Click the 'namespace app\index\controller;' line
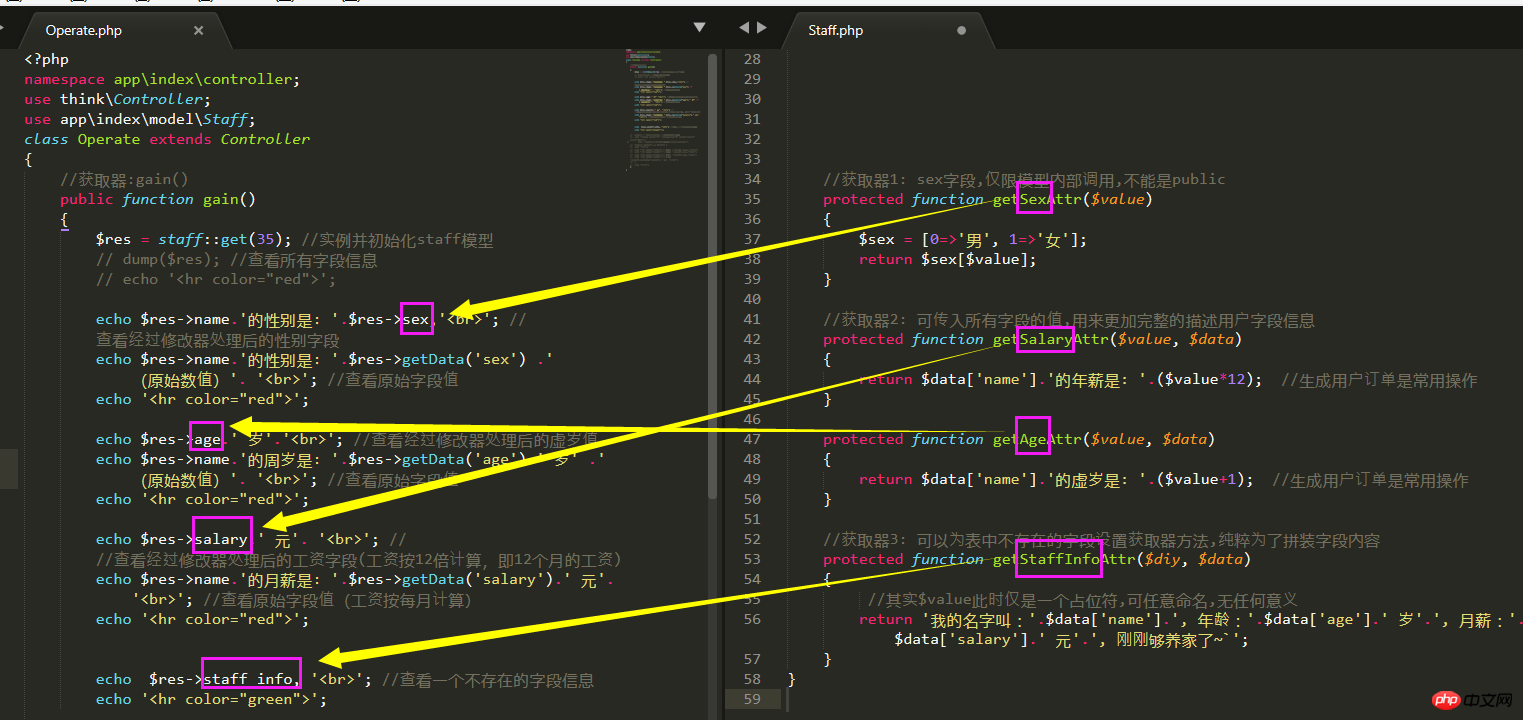The image size is (1523, 720). coord(161,79)
